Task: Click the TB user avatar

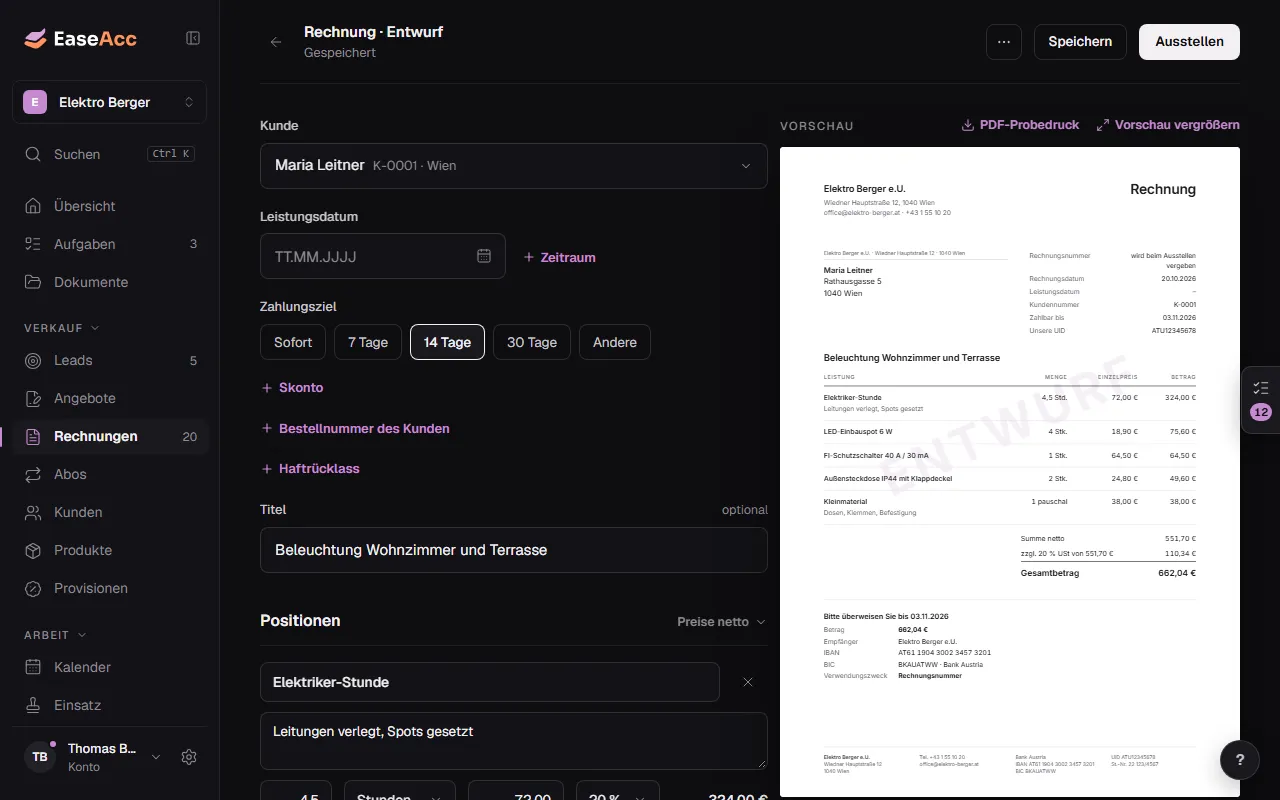Action: [x=40, y=757]
